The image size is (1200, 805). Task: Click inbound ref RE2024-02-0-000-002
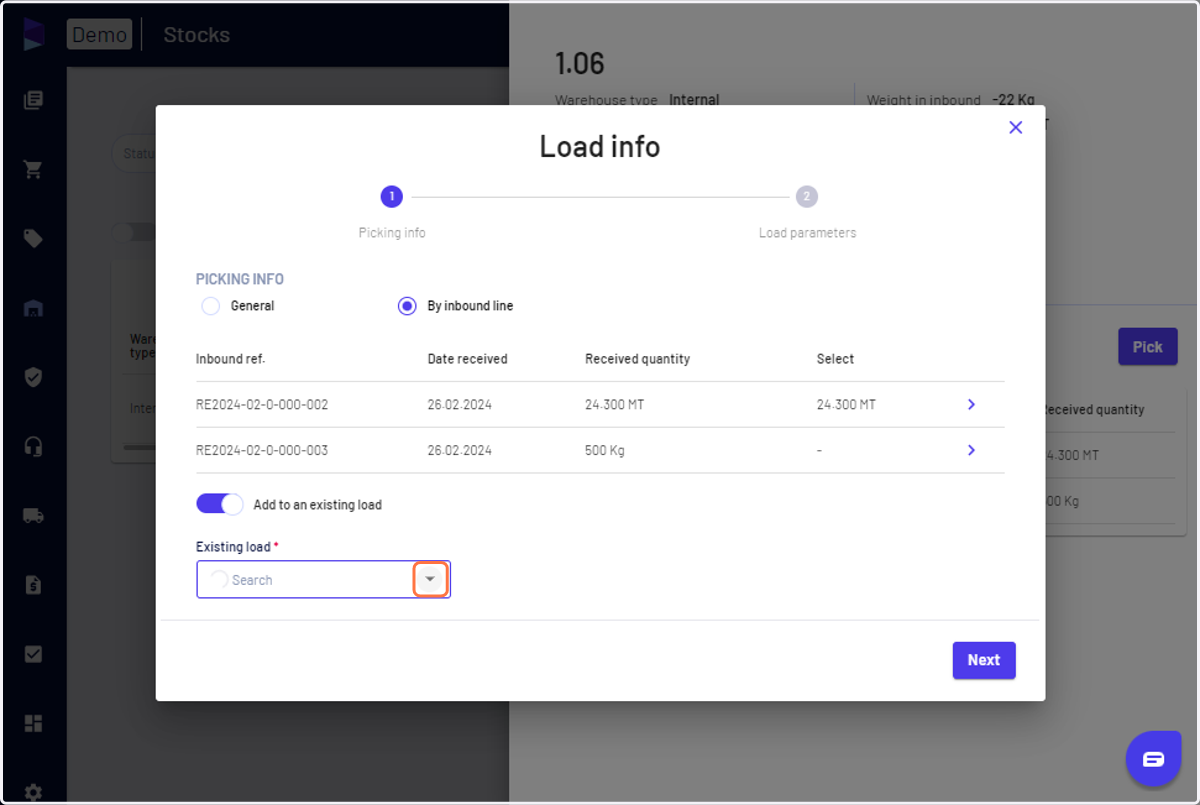[262, 405]
